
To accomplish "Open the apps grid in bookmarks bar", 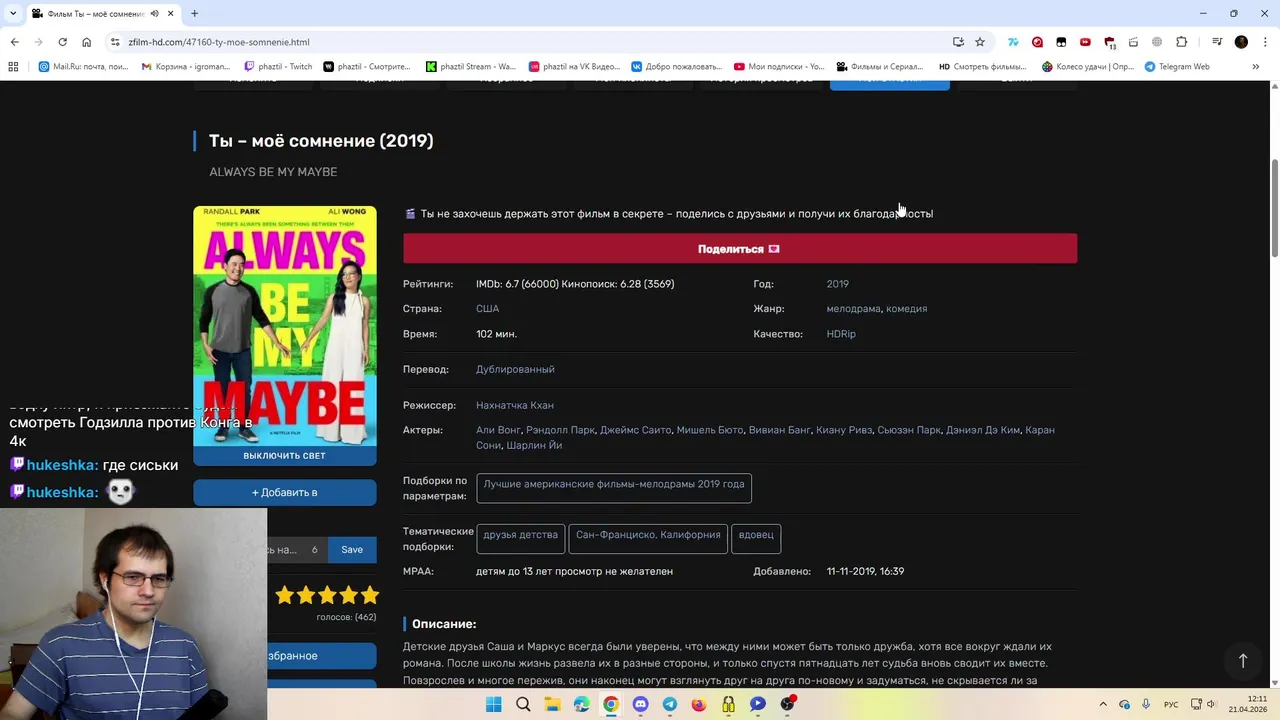I will [x=13, y=67].
